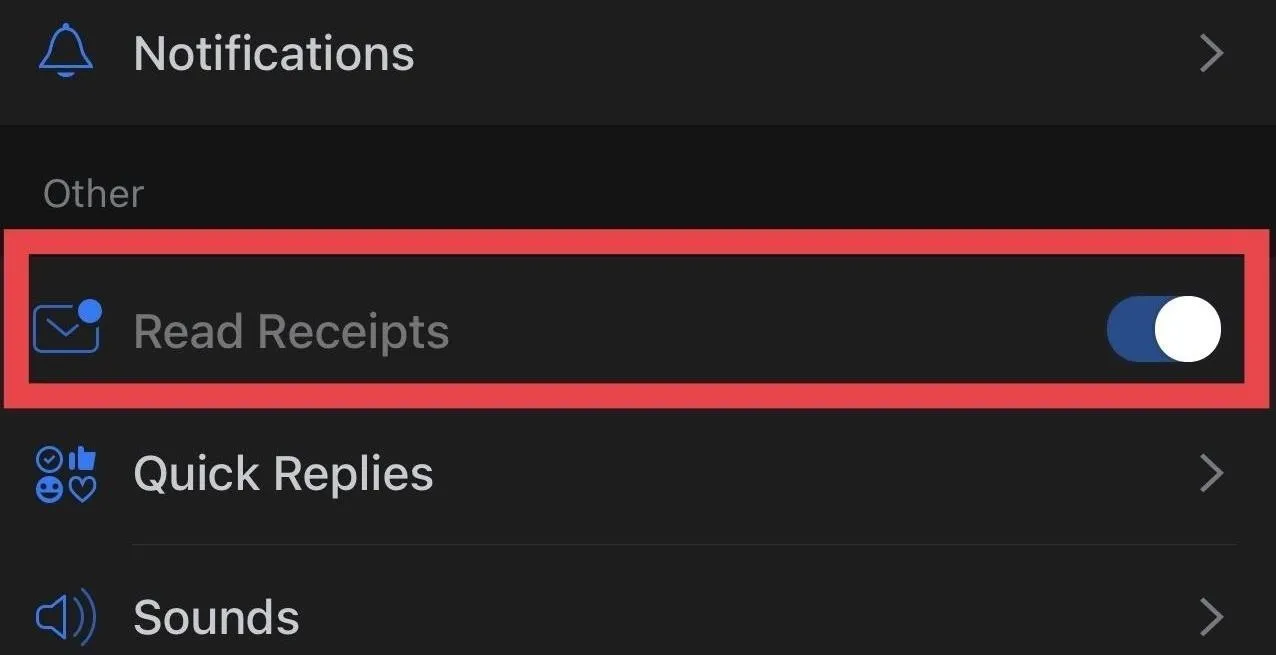This screenshot has height=655, width=1276.
Task: Open Quick Replies via its chevron arrow
Action: (1211, 474)
